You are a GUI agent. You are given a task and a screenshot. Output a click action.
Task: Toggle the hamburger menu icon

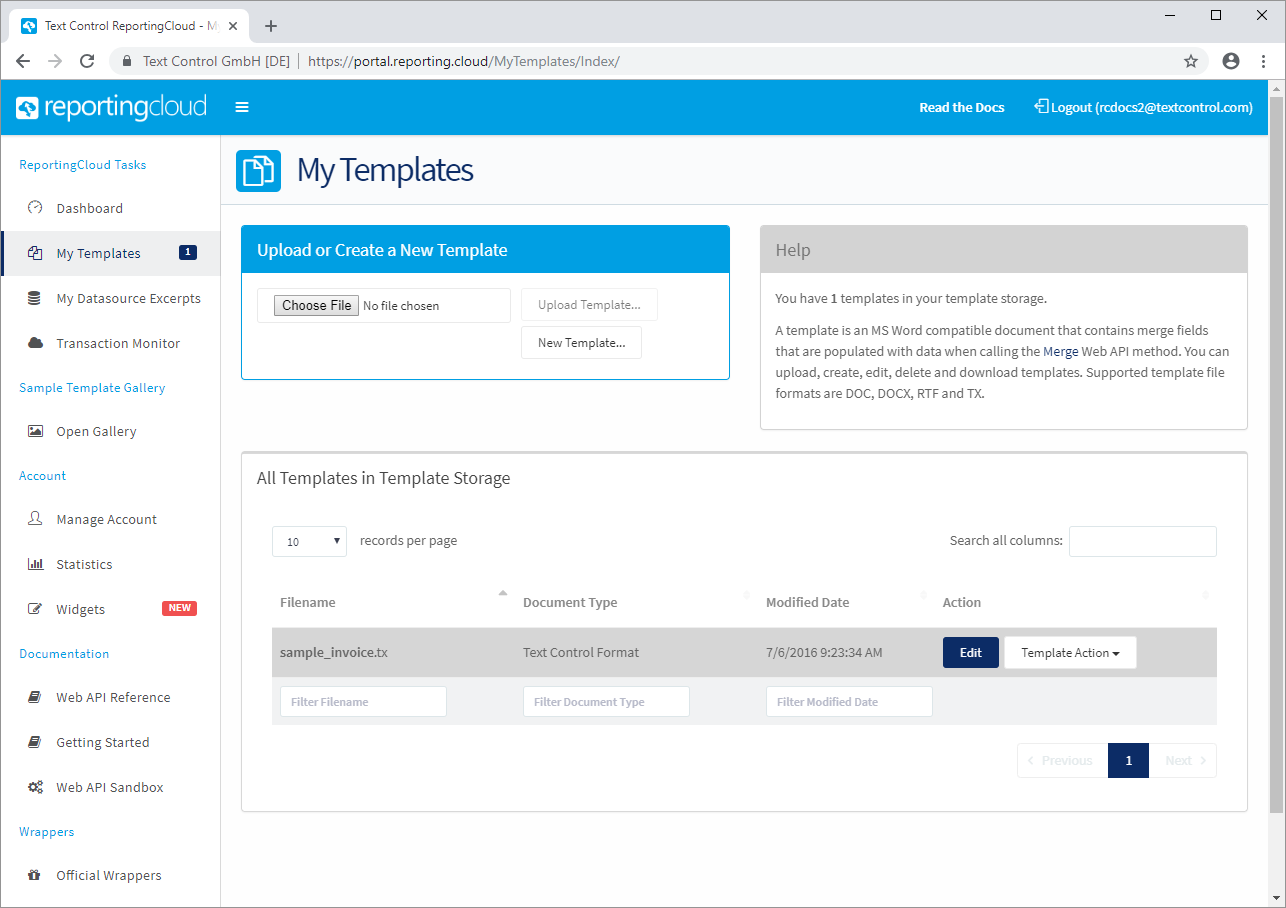tap(242, 107)
